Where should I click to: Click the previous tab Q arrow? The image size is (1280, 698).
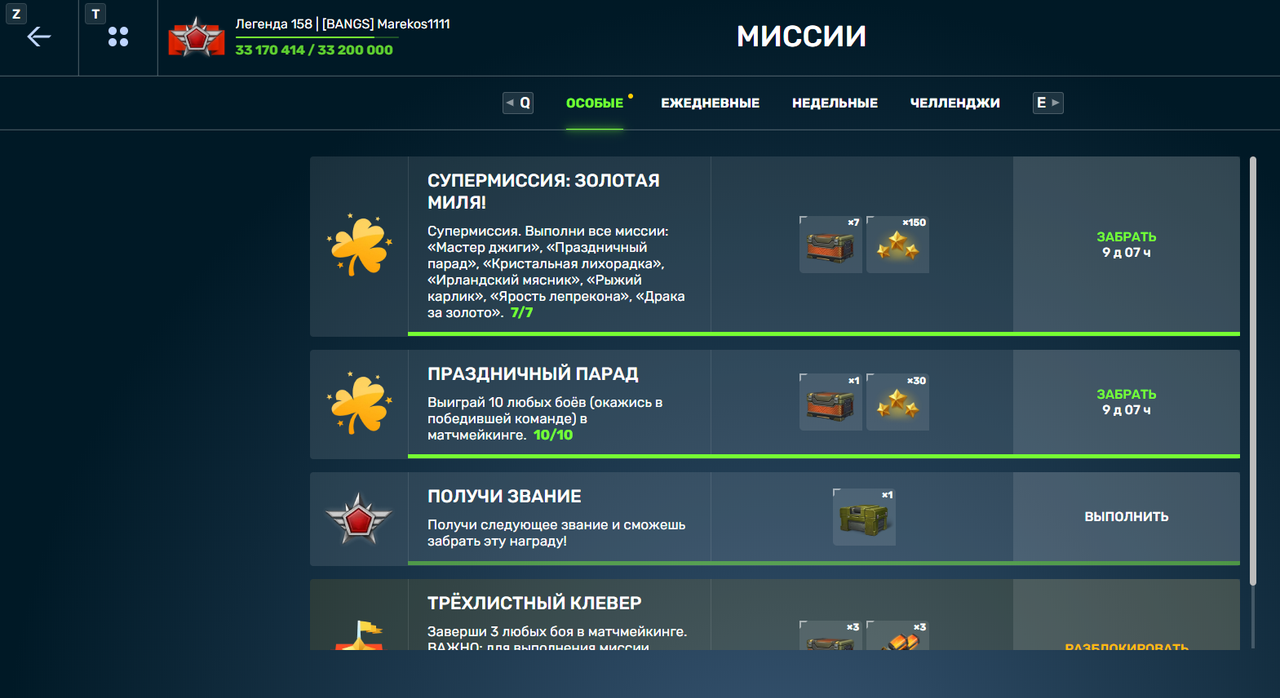click(518, 102)
